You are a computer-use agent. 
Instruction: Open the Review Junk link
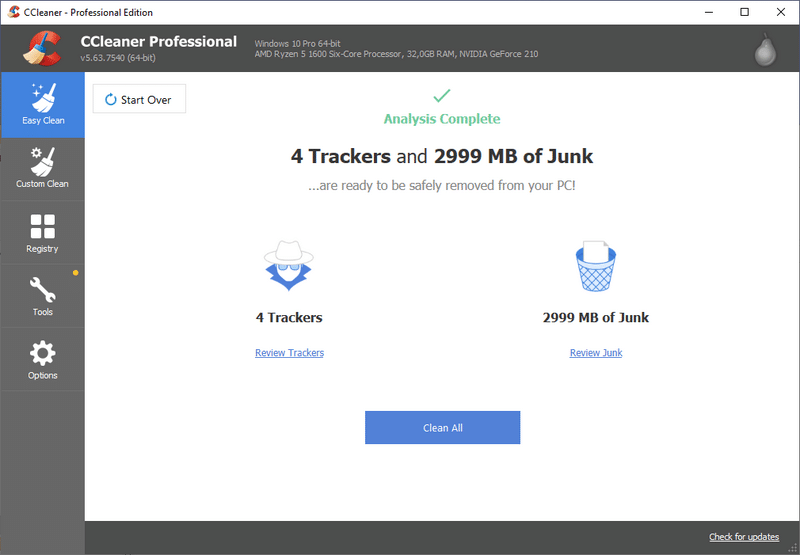pos(595,353)
